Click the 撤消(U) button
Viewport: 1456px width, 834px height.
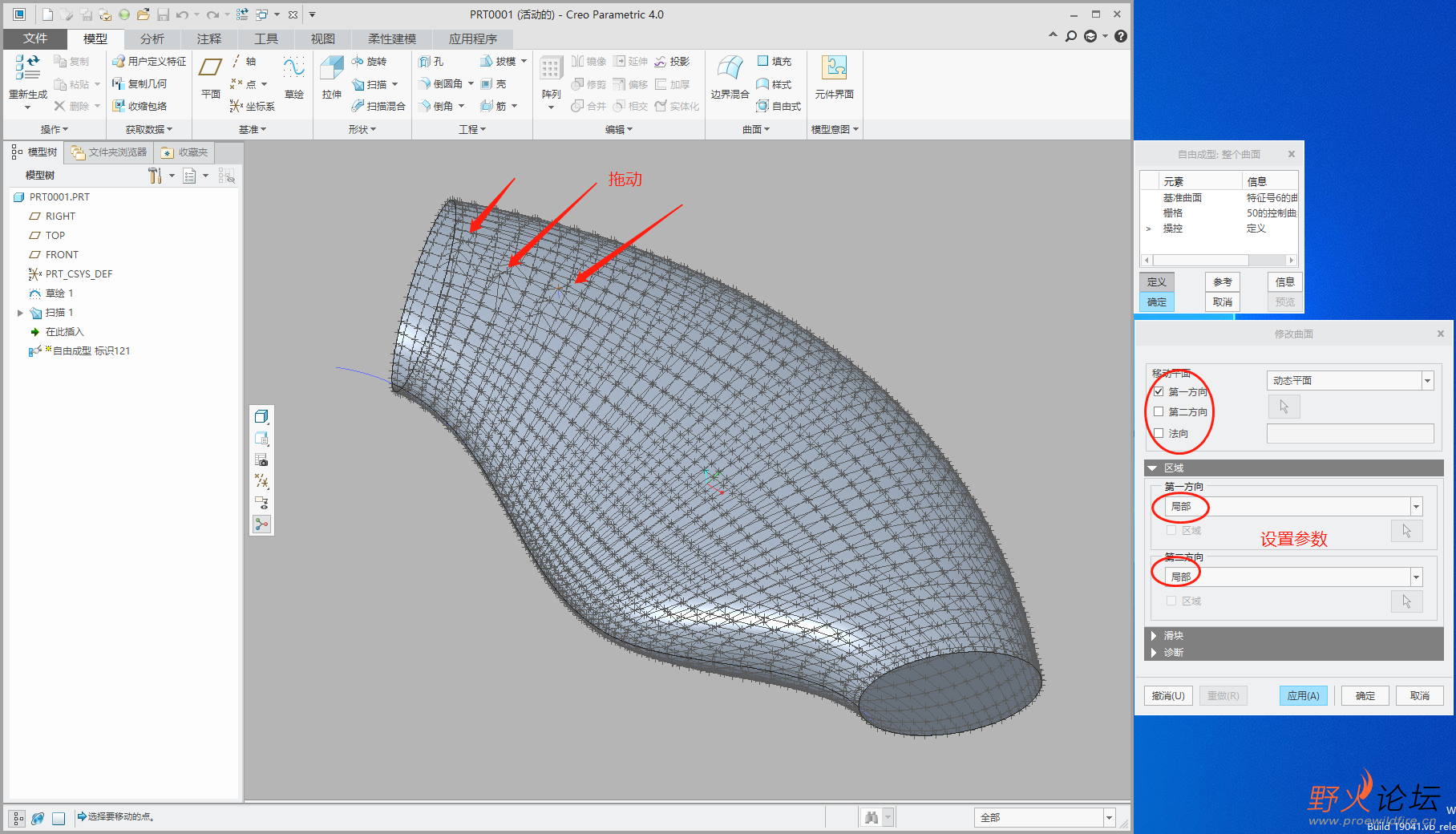(x=1167, y=695)
